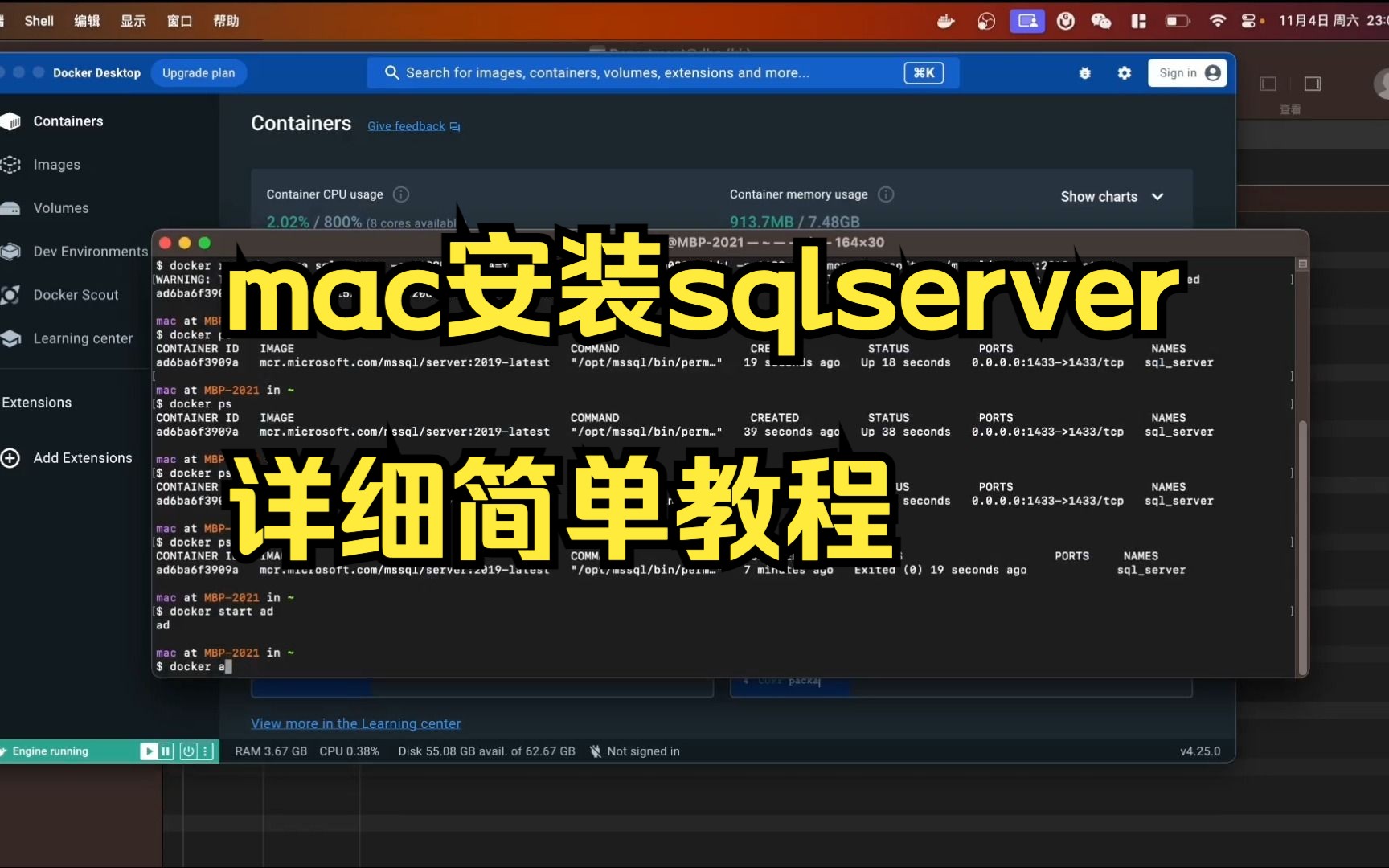Click the feedback link icon
The image size is (1389, 868).
click(x=455, y=127)
